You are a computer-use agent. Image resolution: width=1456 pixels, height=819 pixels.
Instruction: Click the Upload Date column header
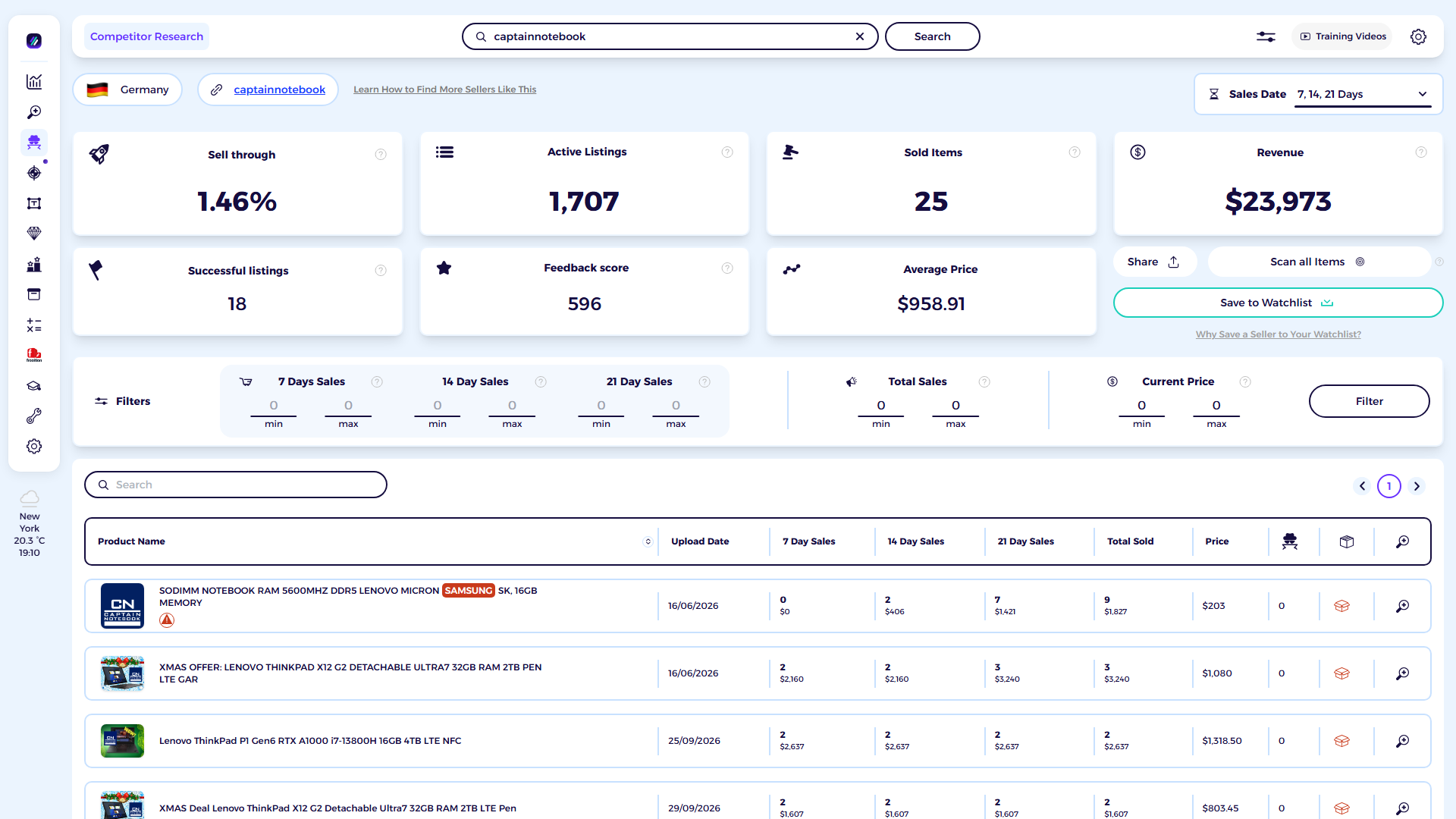(x=699, y=541)
